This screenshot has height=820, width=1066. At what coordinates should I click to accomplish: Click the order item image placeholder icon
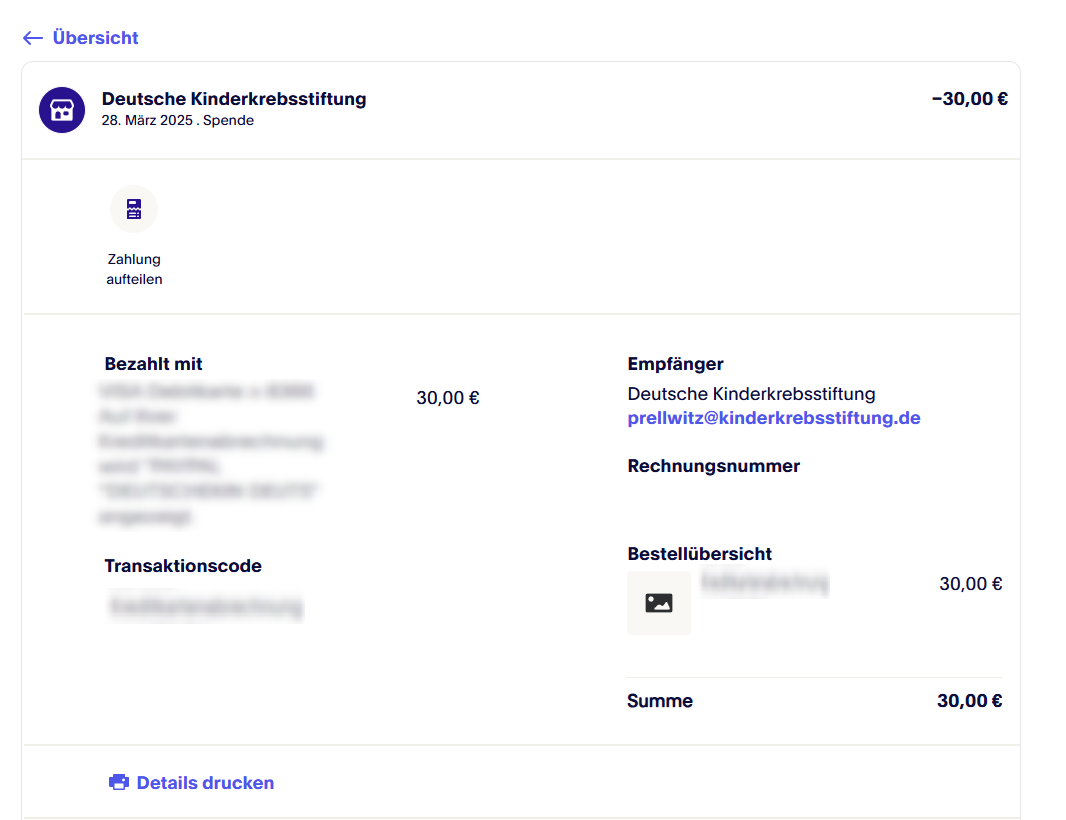point(658,603)
